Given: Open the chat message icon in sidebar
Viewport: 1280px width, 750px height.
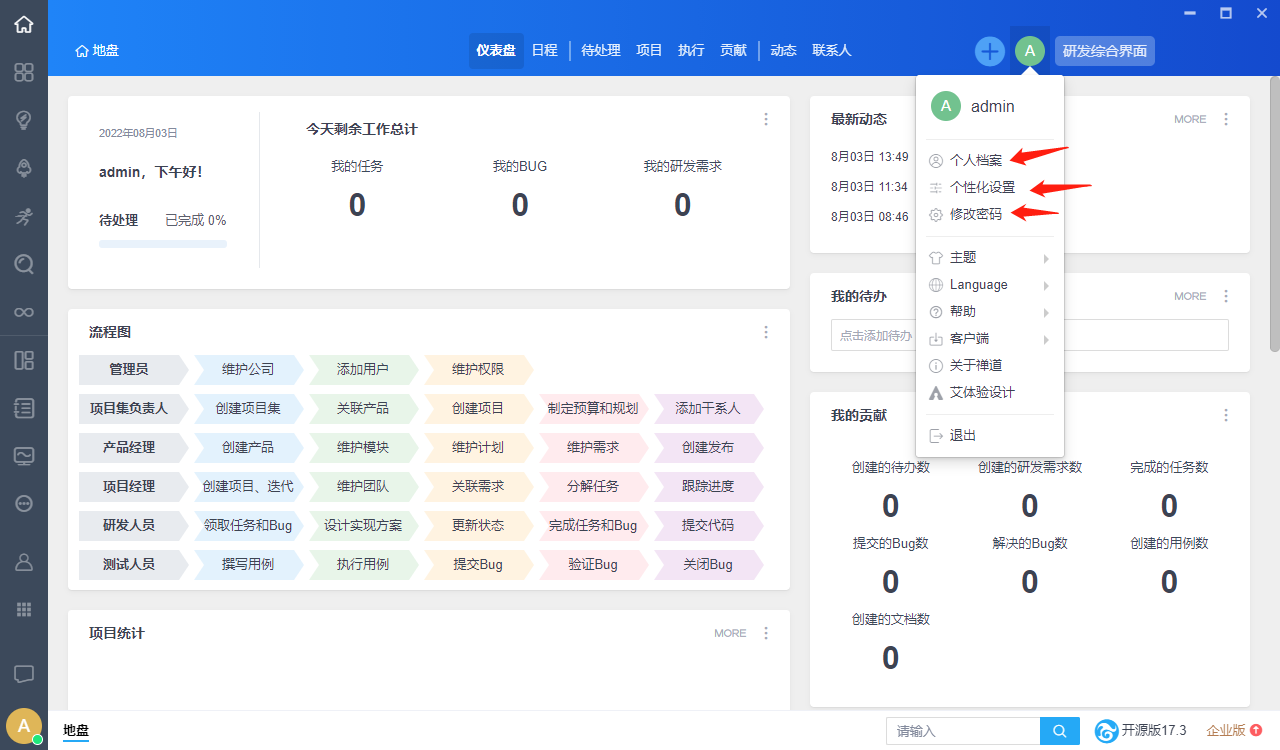Looking at the screenshot, I should point(24,674).
